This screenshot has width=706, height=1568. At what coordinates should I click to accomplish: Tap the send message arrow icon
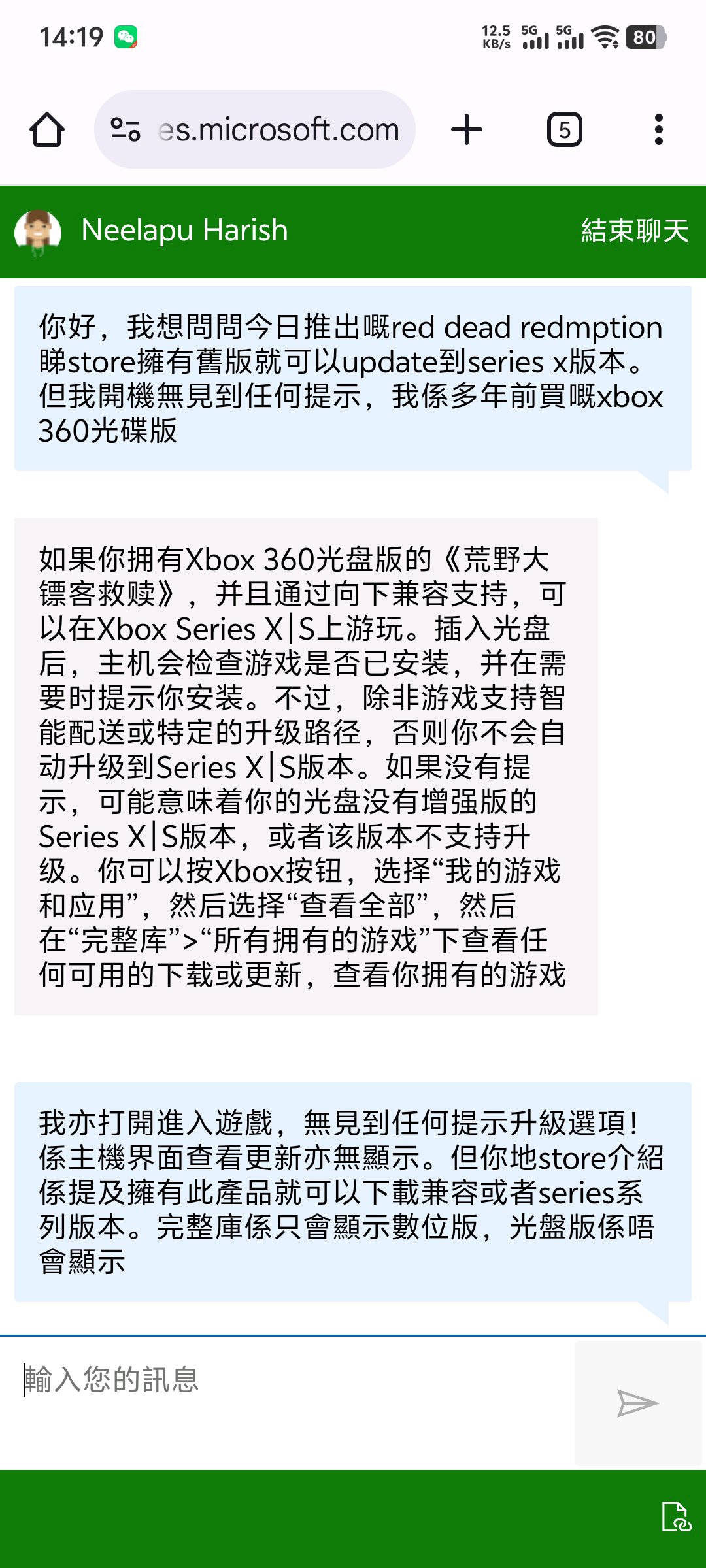click(x=638, y=1403)
